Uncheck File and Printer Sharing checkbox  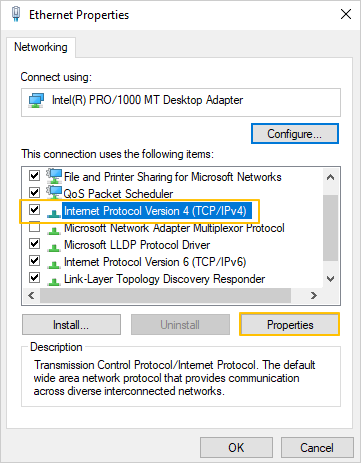point(35,175)
